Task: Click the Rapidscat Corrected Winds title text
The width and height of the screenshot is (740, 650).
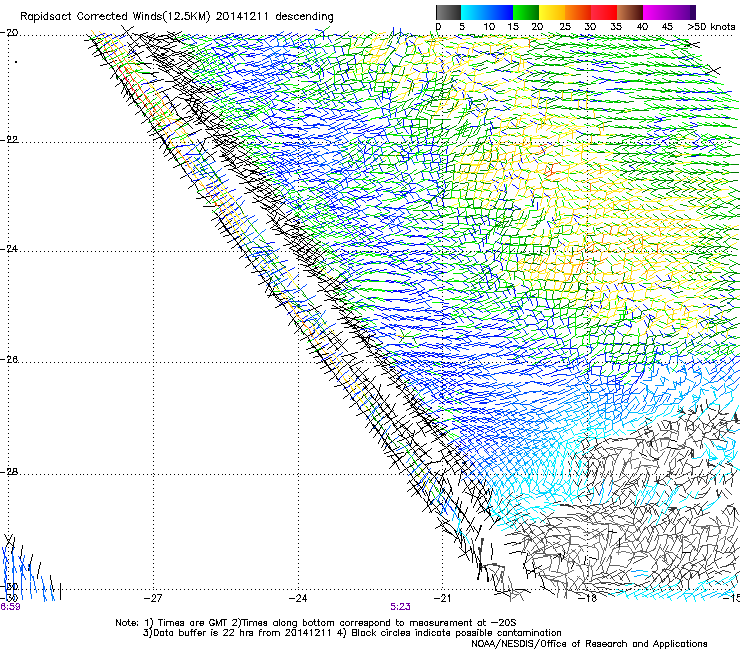Action: [177, 17]
